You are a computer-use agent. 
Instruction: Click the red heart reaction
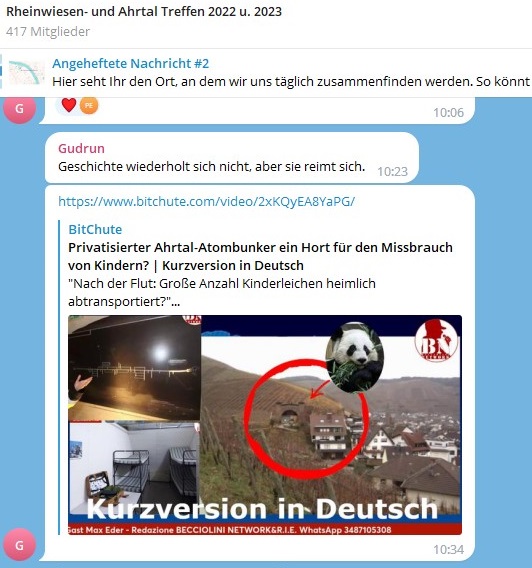[69, 105]
